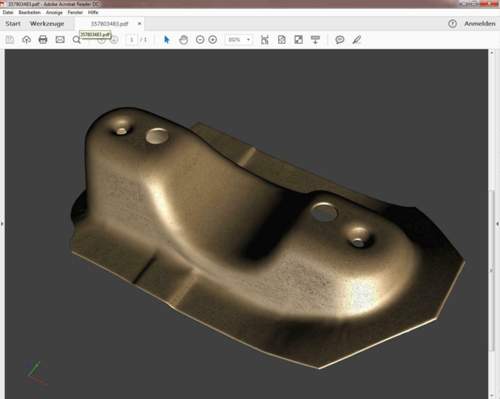Viewport: 500px width, 399px height.
Task: Toggle full screen view icon
Action: tap(299, 40)
